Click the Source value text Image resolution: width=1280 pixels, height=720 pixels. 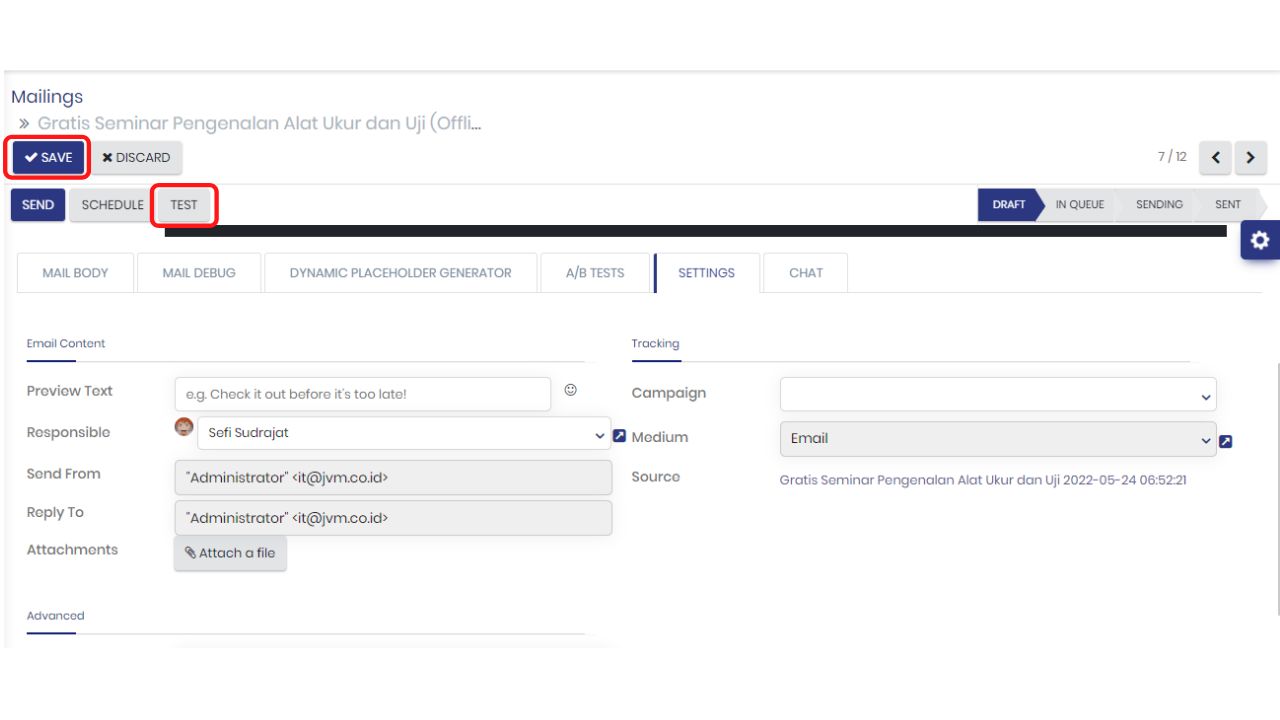click(983, 480)
